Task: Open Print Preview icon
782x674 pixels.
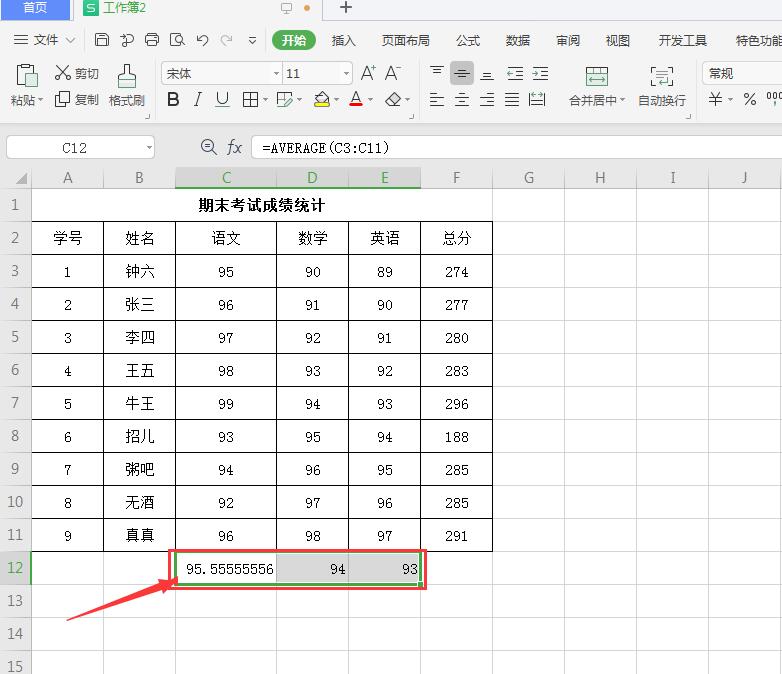Action: [x=177, y=40]
